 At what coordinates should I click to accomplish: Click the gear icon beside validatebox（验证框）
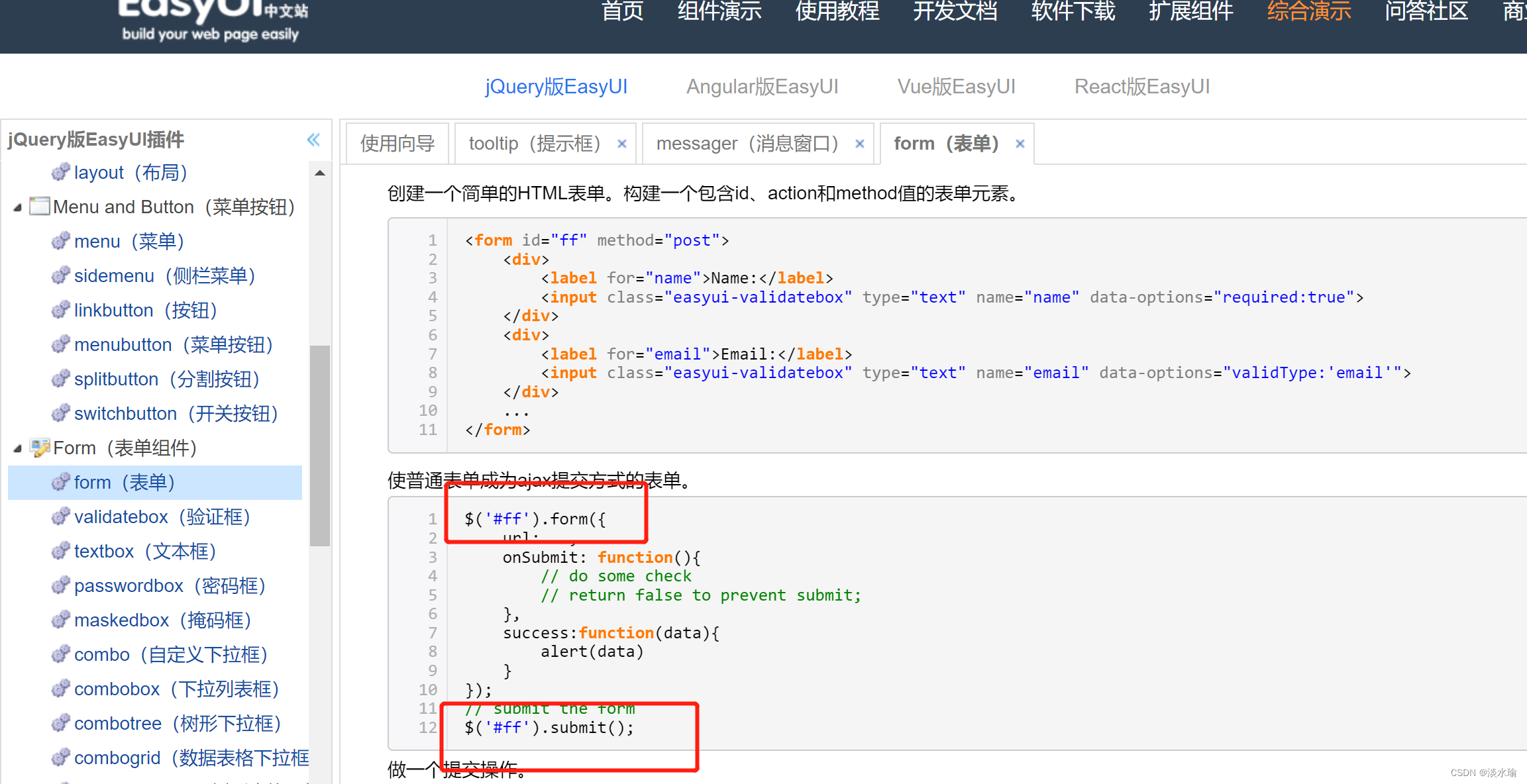coord(60,516)
